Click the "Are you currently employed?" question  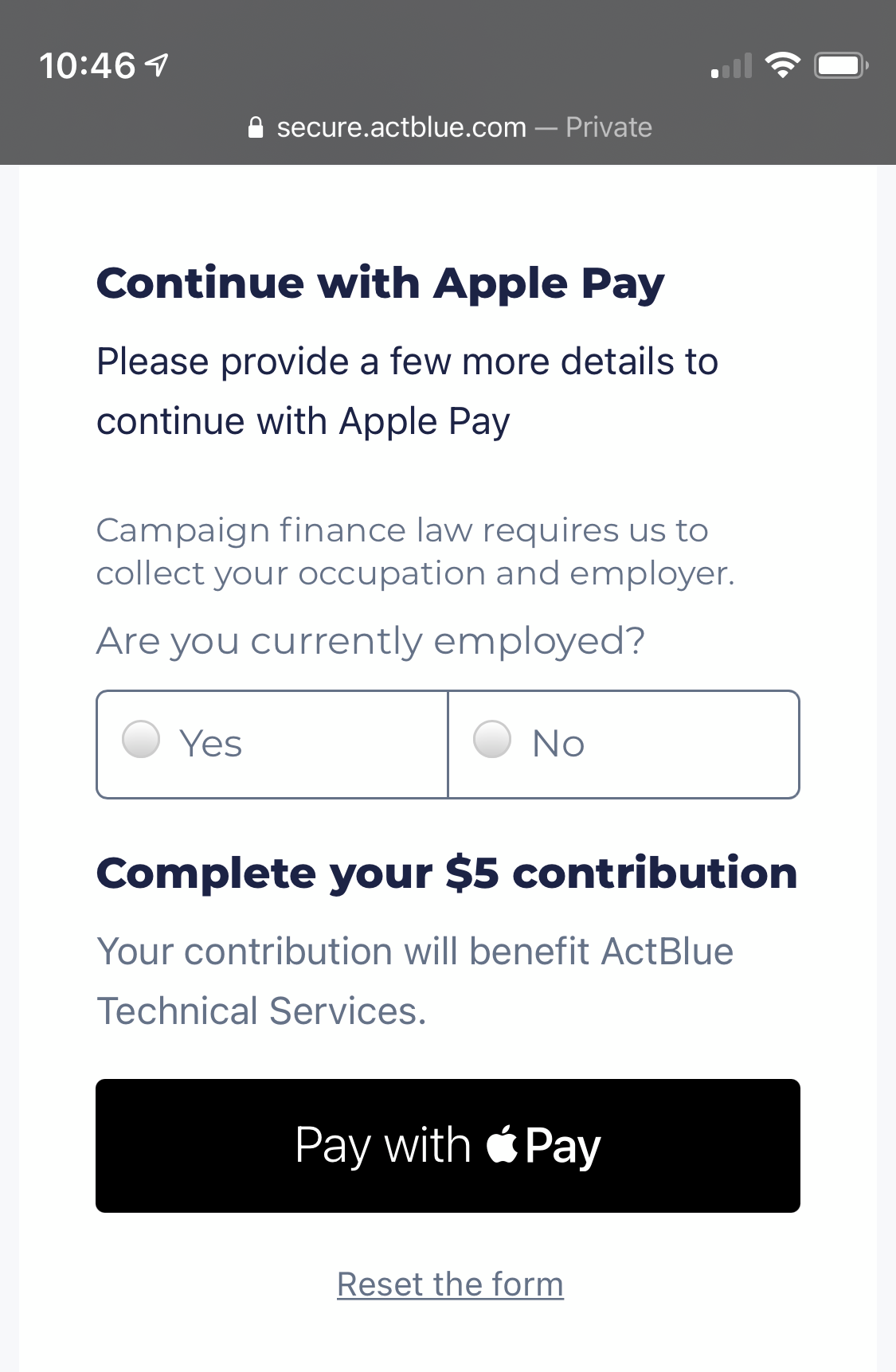[370, 641]
